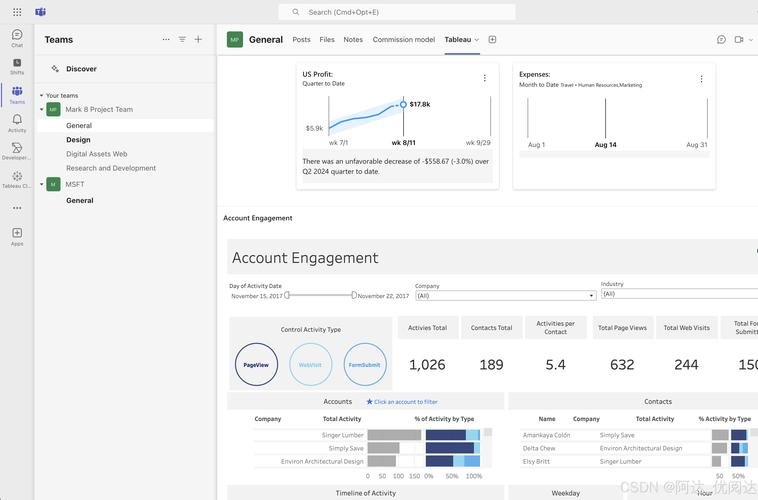The image size is (758, 500).
Task: Open the Tableau tab dropdown chevron
Action: click(477, 40)
